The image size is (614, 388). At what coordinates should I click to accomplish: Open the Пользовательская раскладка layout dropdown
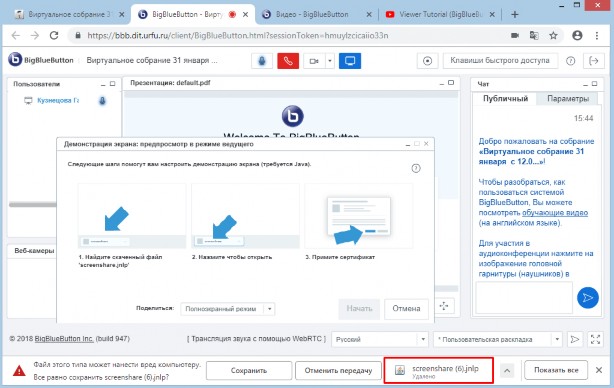click(498, 339)
